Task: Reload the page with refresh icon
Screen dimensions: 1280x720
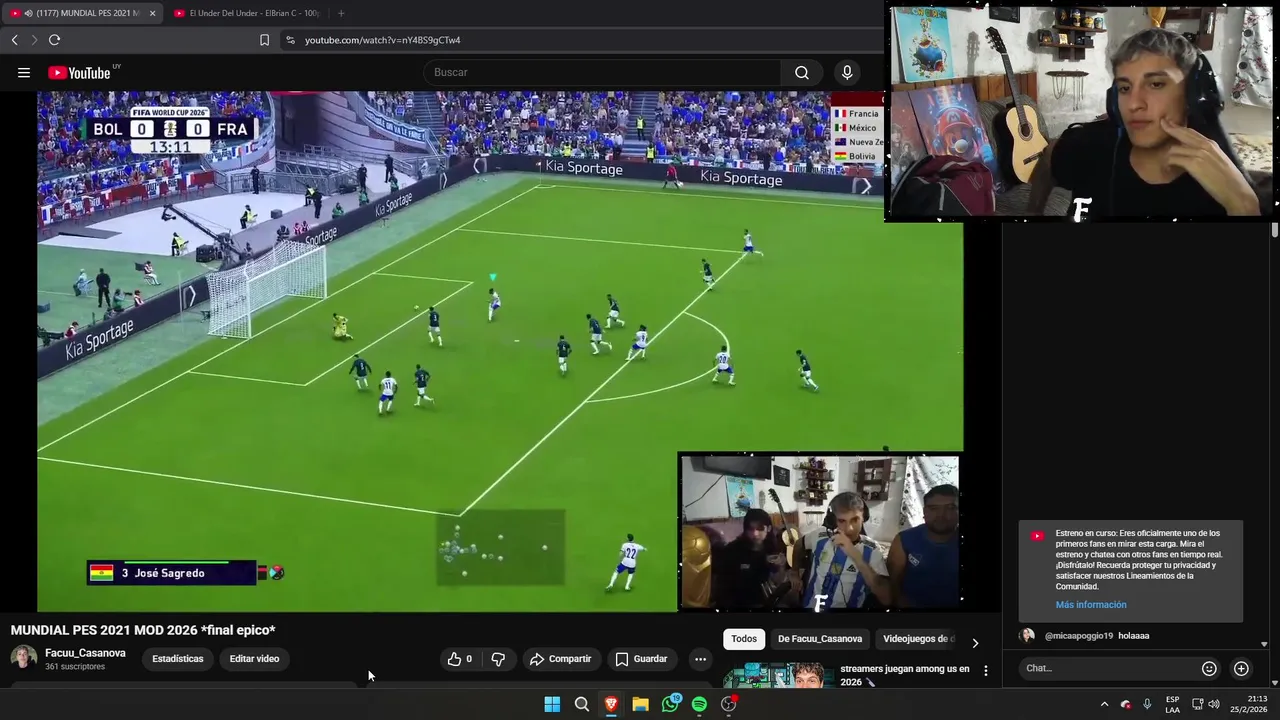Action: pos(54,40)
